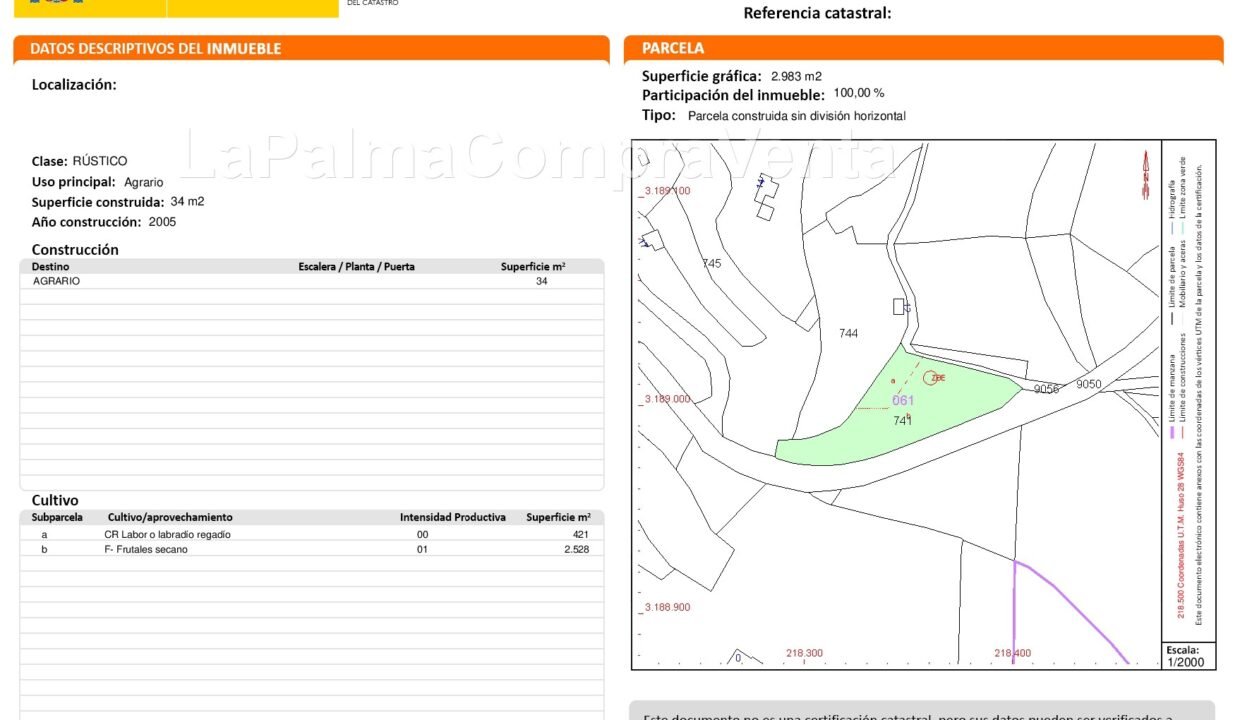1240x720 pixels.
Task: Click the '3.189.100' coordinate label
Action: [x=667, y=190]
